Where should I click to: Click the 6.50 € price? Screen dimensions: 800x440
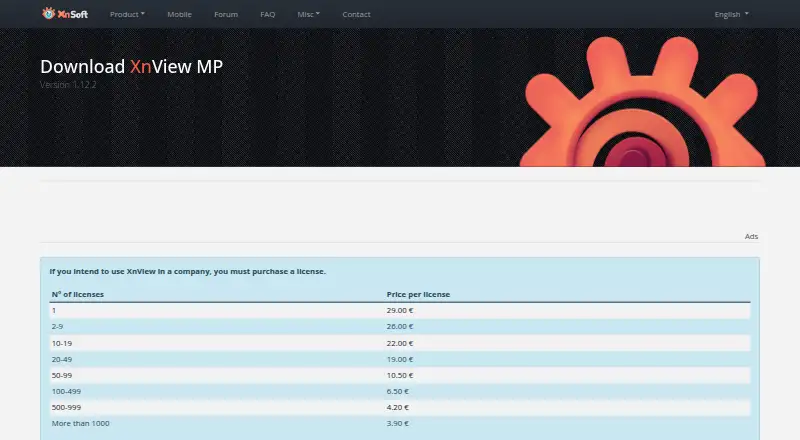[398, 391]
